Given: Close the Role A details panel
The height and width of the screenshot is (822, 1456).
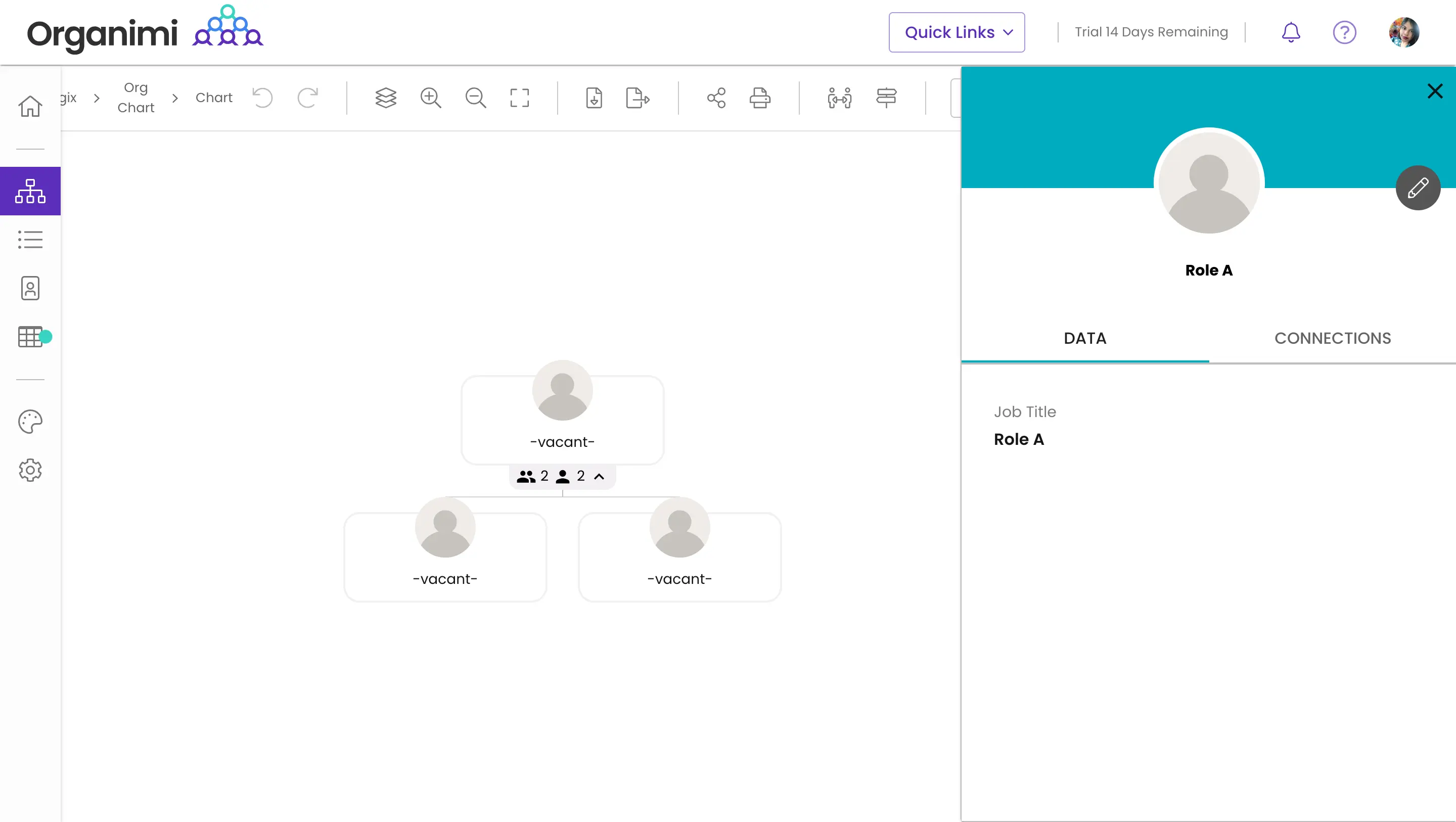Looking at the screenshot, I should click(x=1435, y=91).
